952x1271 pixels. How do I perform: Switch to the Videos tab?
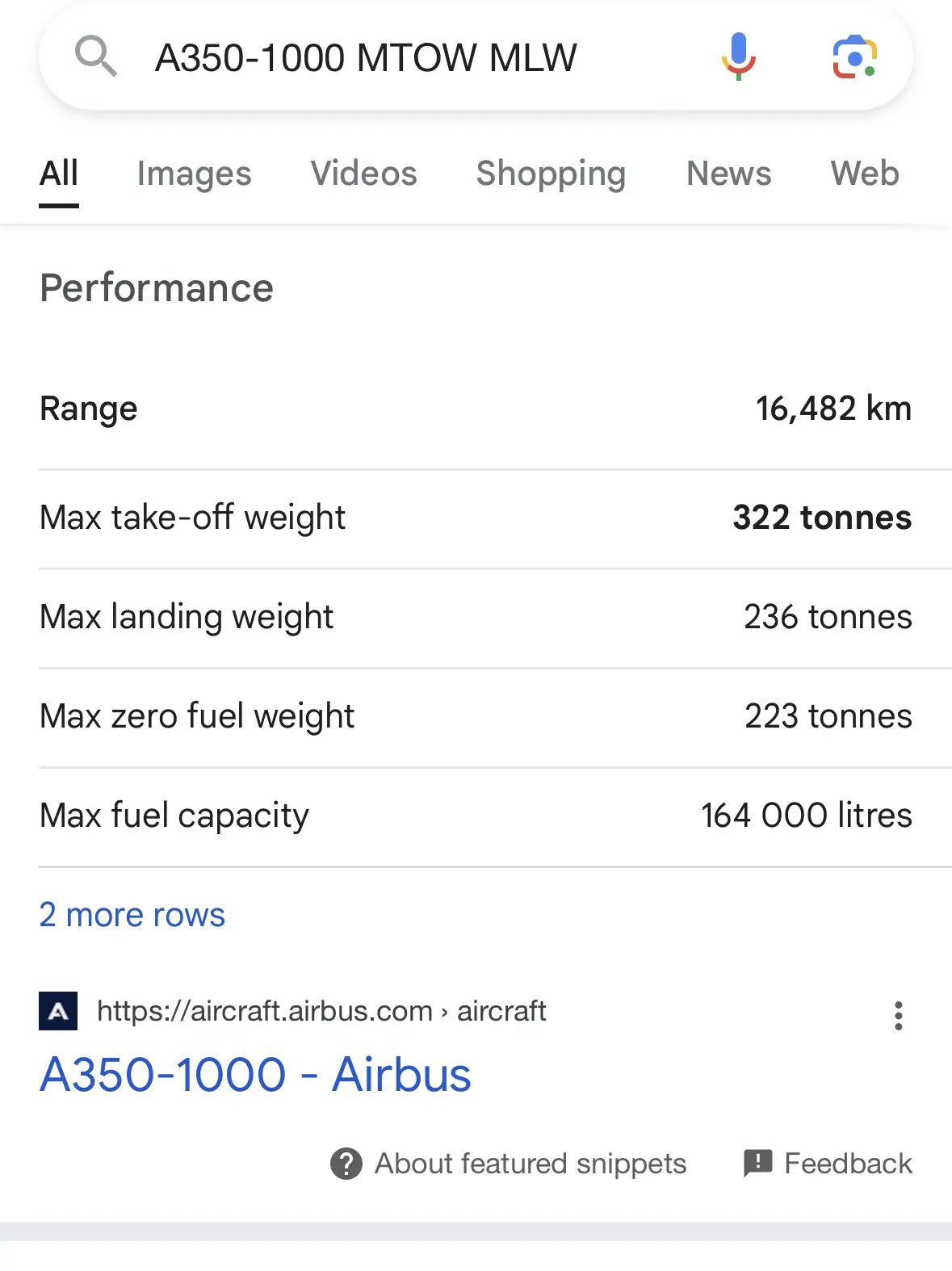364,174
